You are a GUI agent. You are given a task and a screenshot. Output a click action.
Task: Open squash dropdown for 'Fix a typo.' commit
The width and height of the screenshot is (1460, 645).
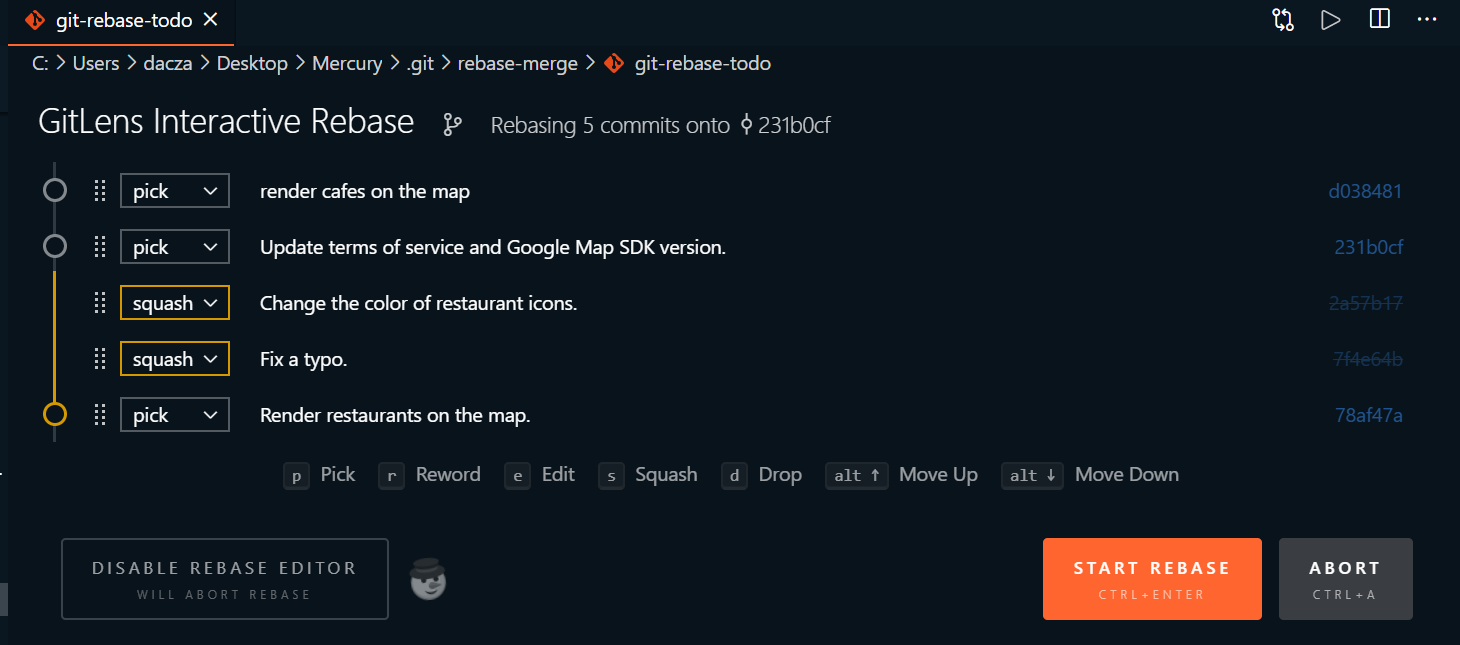point(175,359)
